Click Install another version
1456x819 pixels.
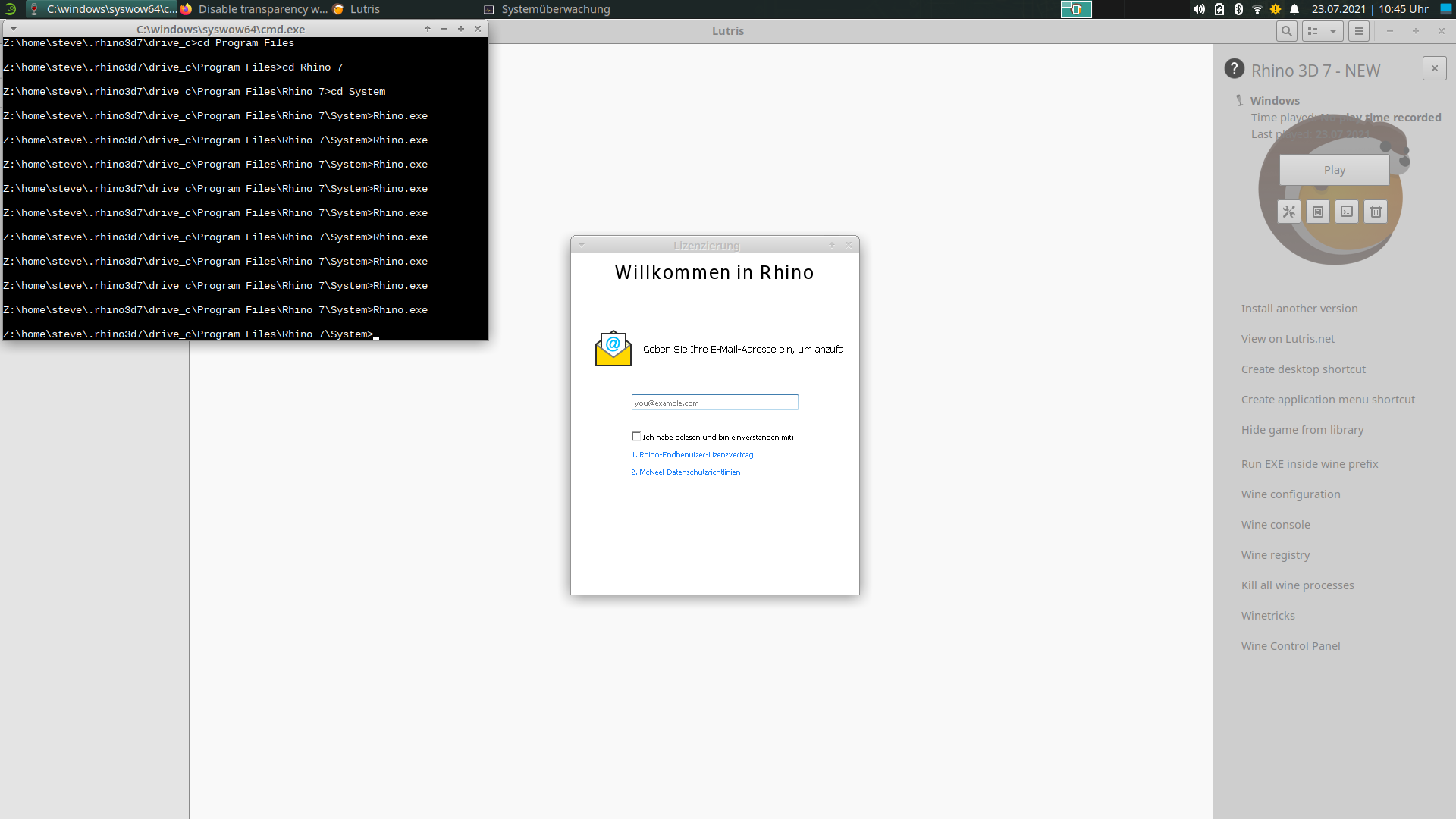1300,309
